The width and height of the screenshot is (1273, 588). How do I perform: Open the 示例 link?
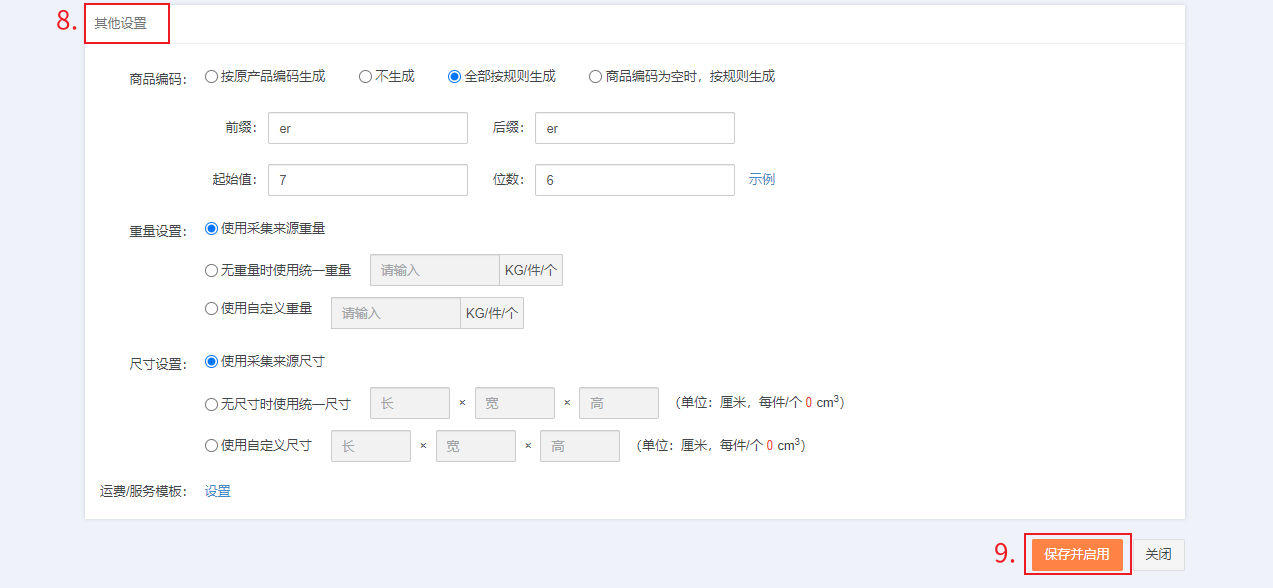[x=762, y=180]
